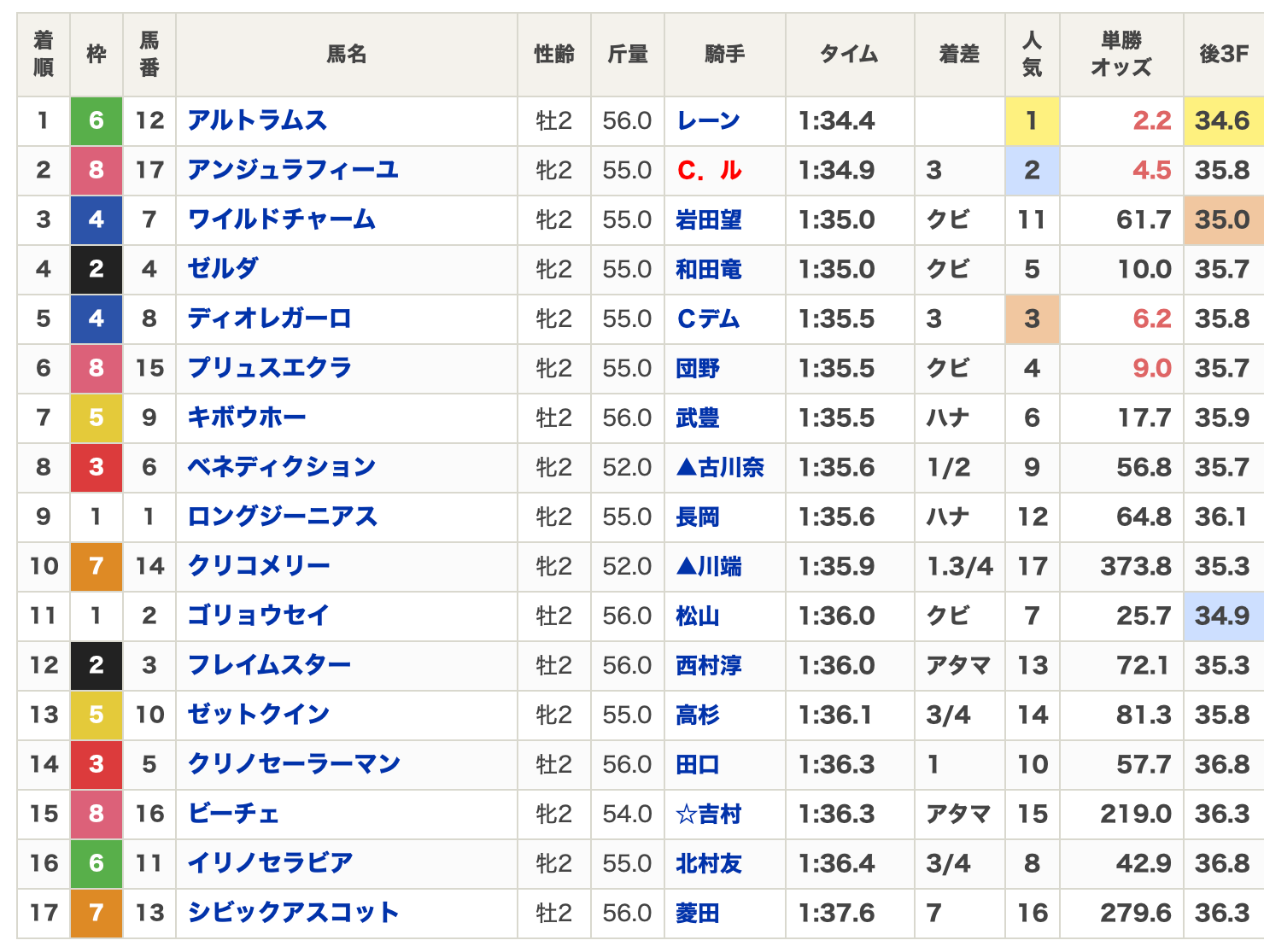
Task: Open jockey ▲古川奈 page
Action: coord(720,467)
